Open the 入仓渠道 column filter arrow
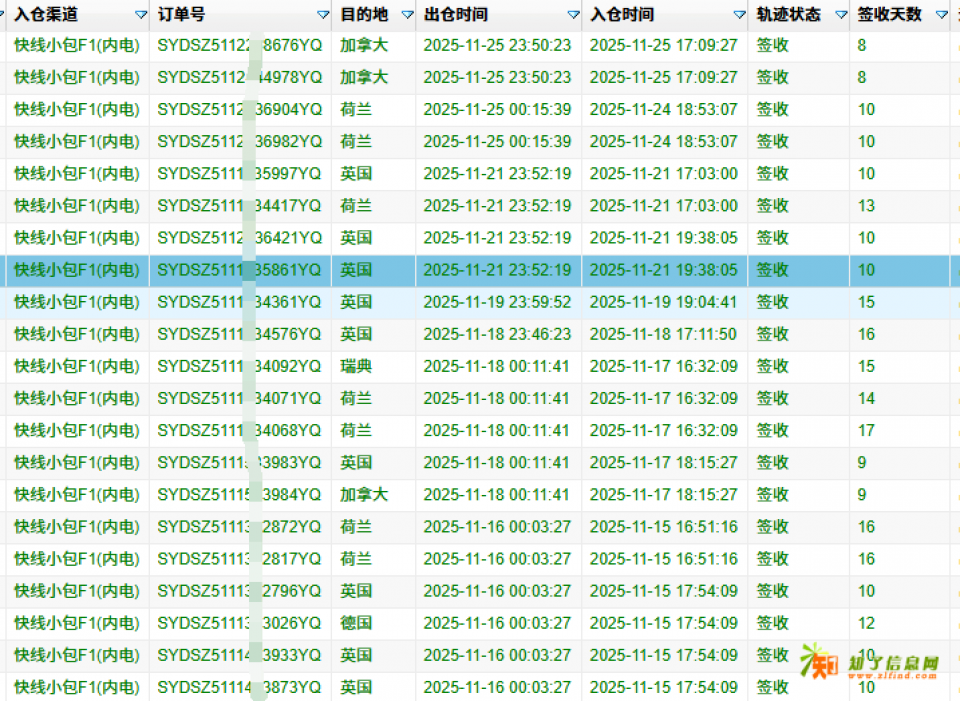 [x=140, y=15]
